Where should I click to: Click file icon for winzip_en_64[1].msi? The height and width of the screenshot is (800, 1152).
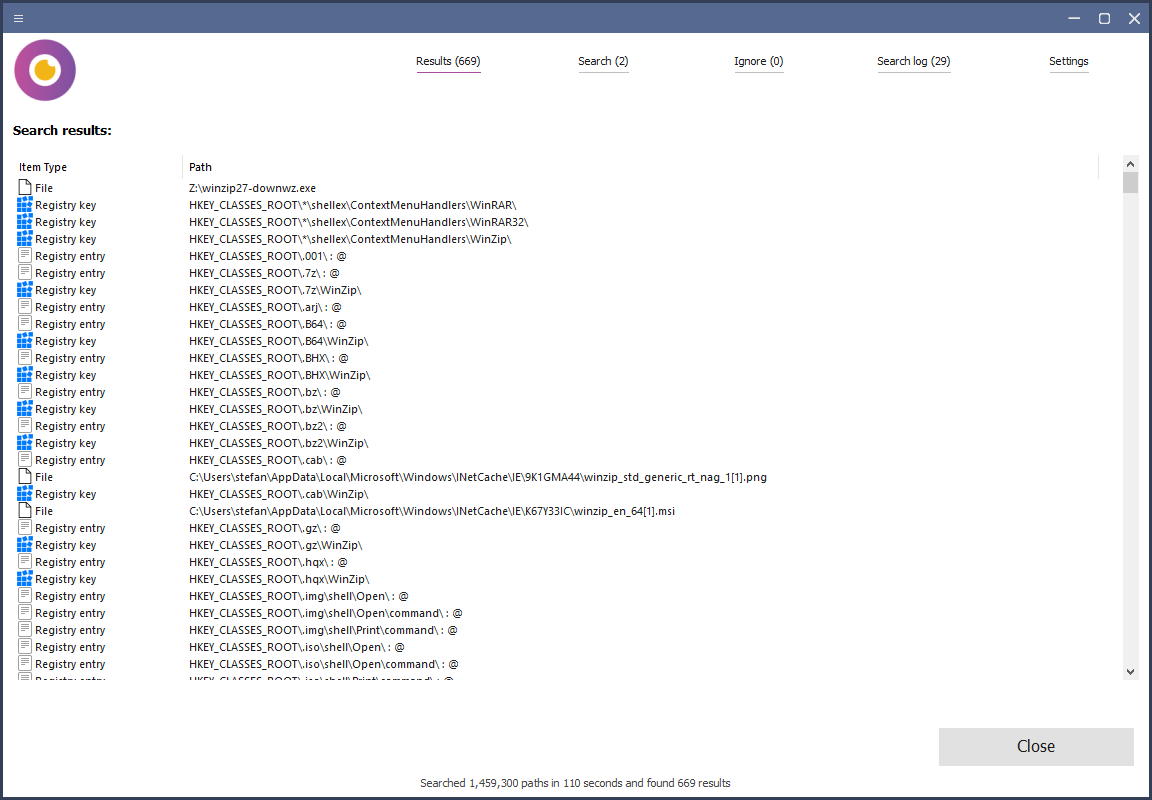[x=25, y=511]
